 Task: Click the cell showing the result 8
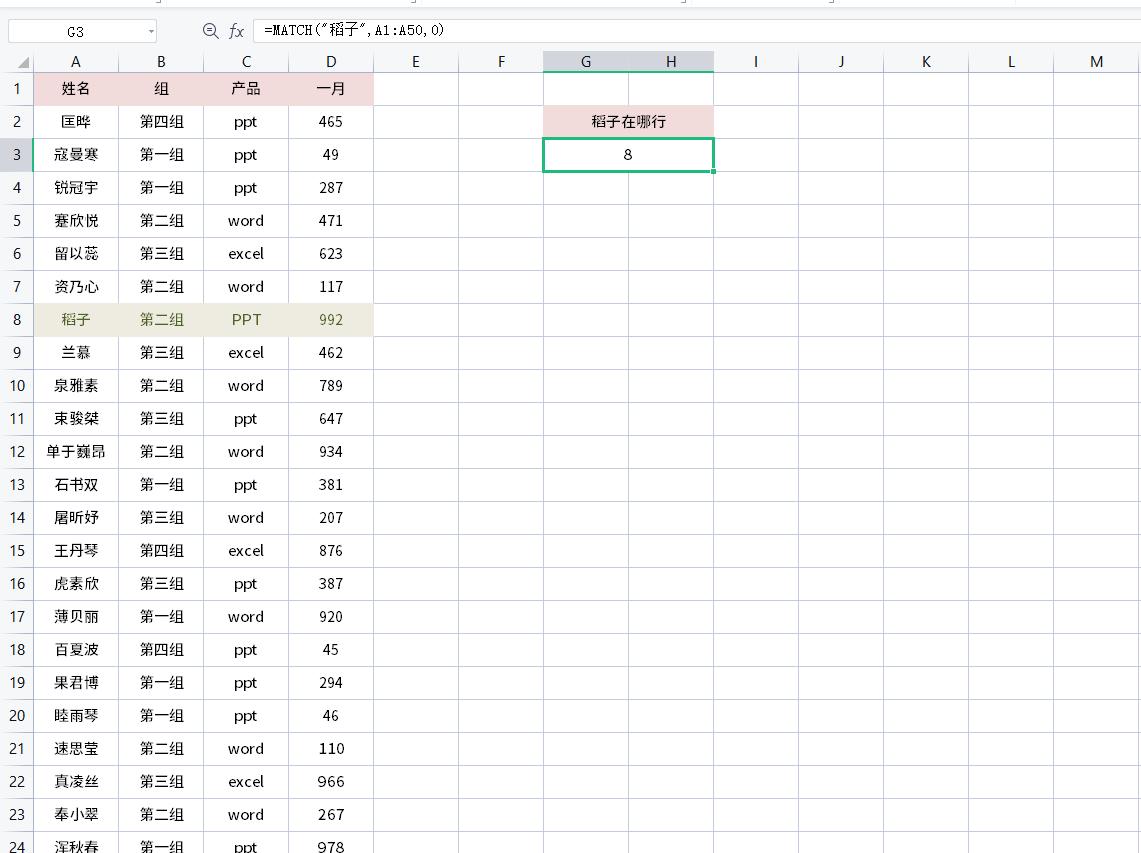pos(628,155)
